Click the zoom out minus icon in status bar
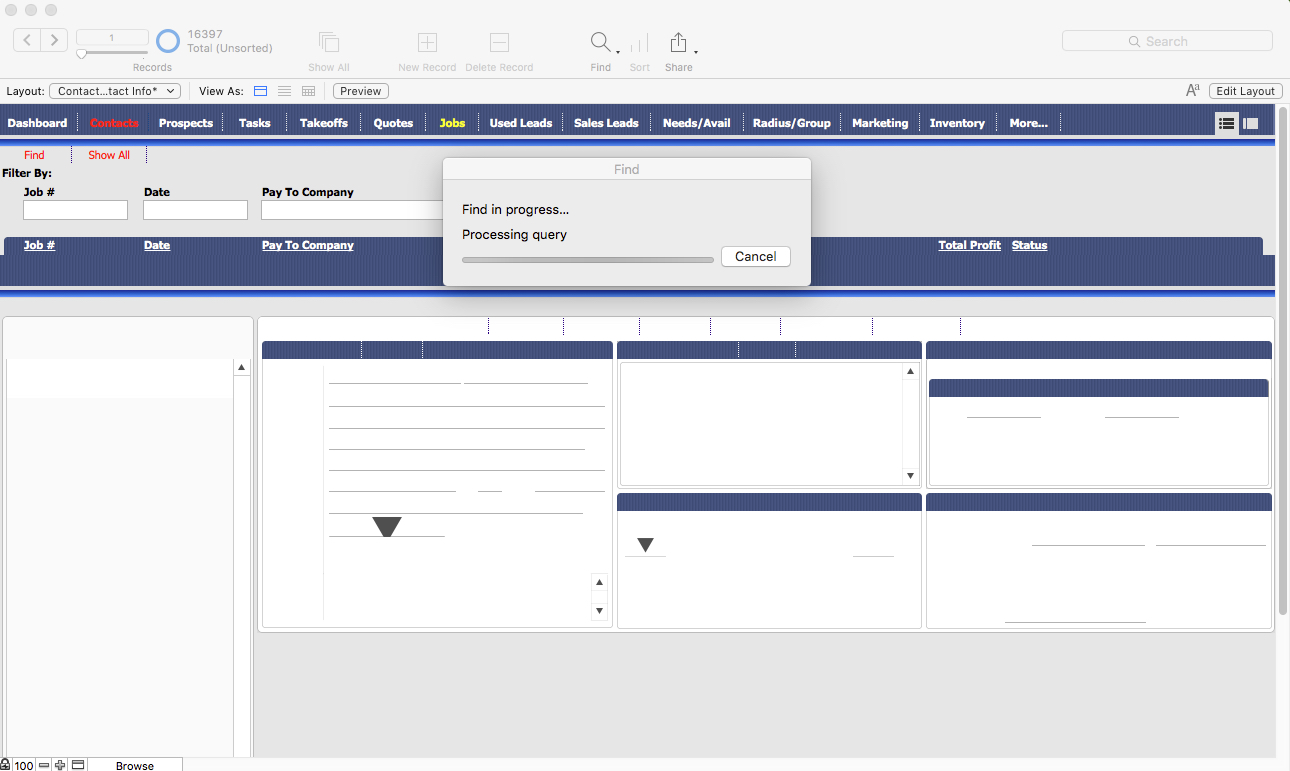 (x=44, y=764)
